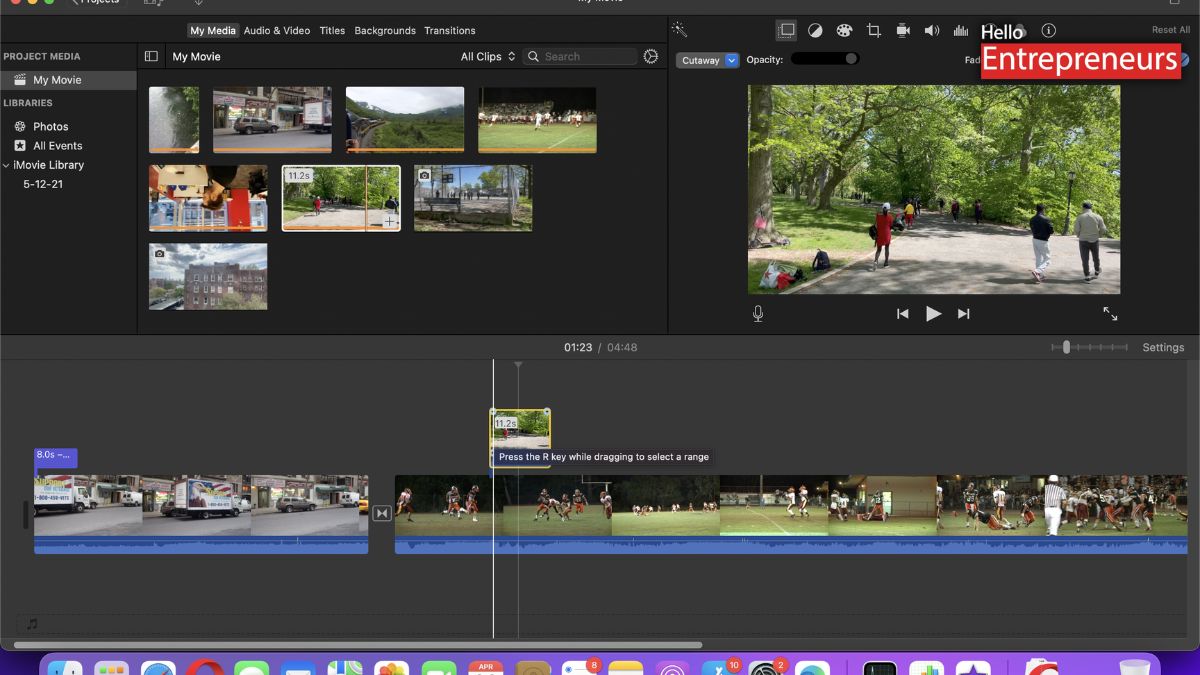This screenshot has height=675, width=1200.
Task: Open the Cutaway overlay style dropdown
Action: 708,60
